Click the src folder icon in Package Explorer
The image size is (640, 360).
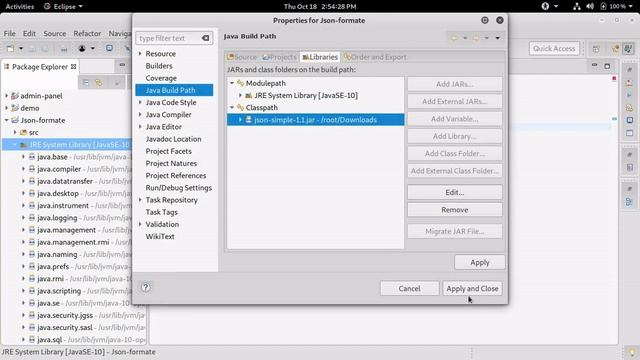point(24,133)
